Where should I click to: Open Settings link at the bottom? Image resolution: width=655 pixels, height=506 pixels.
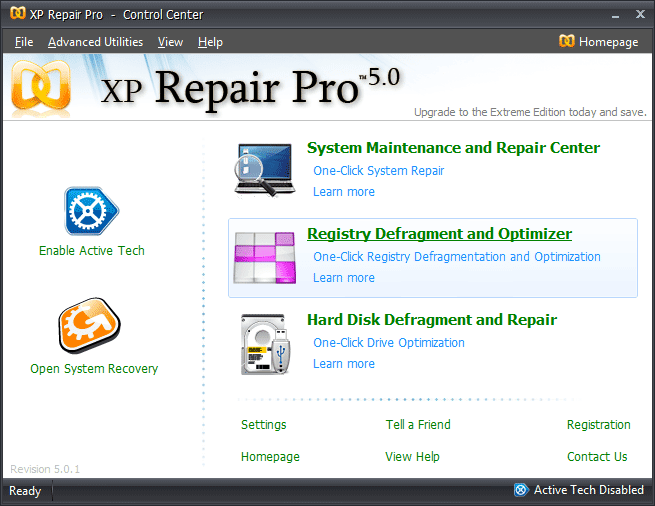[264, 425]
